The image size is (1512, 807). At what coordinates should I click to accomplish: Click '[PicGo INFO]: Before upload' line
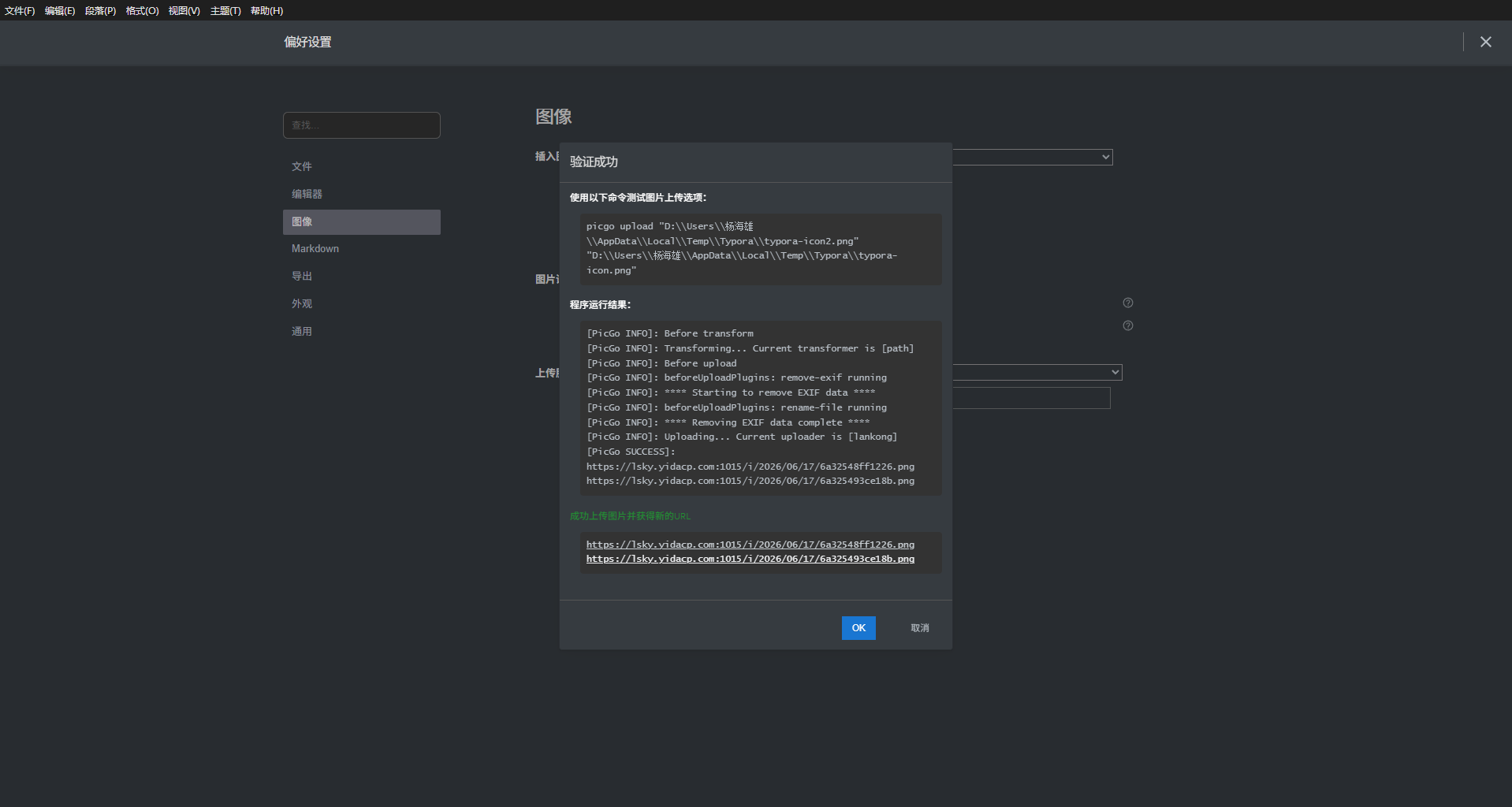pos(661,363)
